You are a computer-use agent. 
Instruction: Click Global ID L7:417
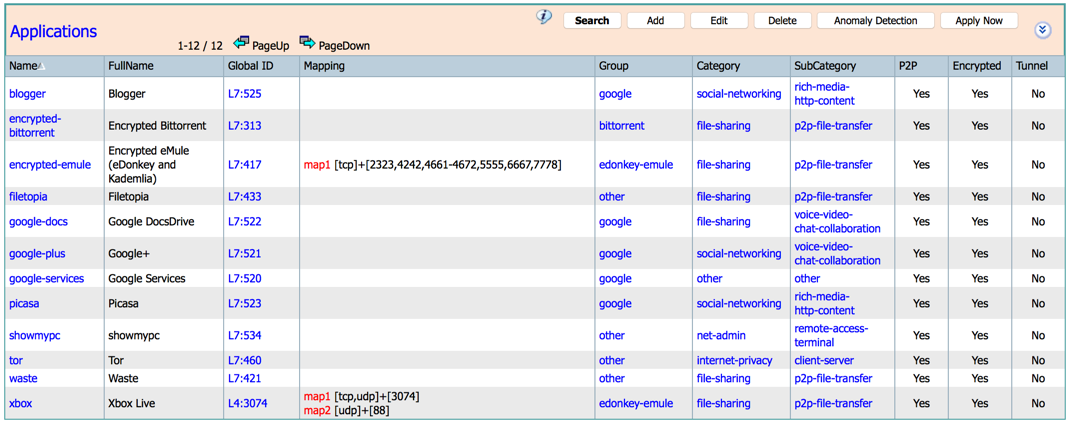245,164
